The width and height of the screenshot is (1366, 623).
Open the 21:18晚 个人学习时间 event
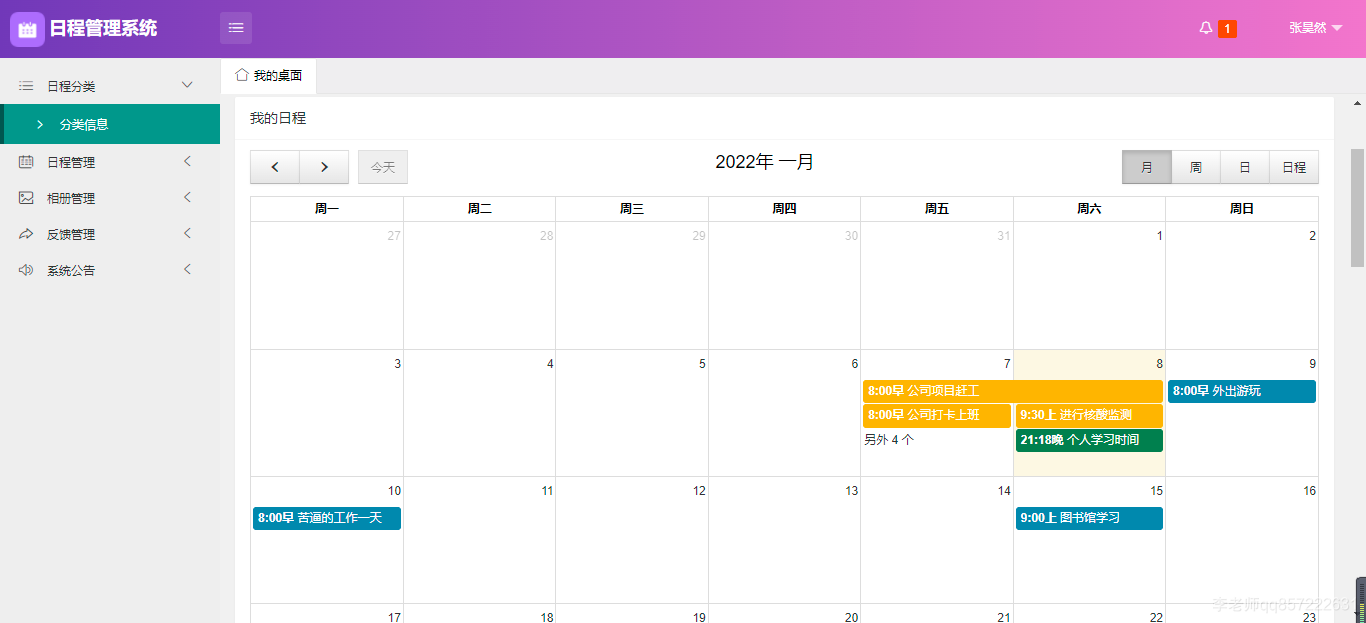click(1089, 440)
